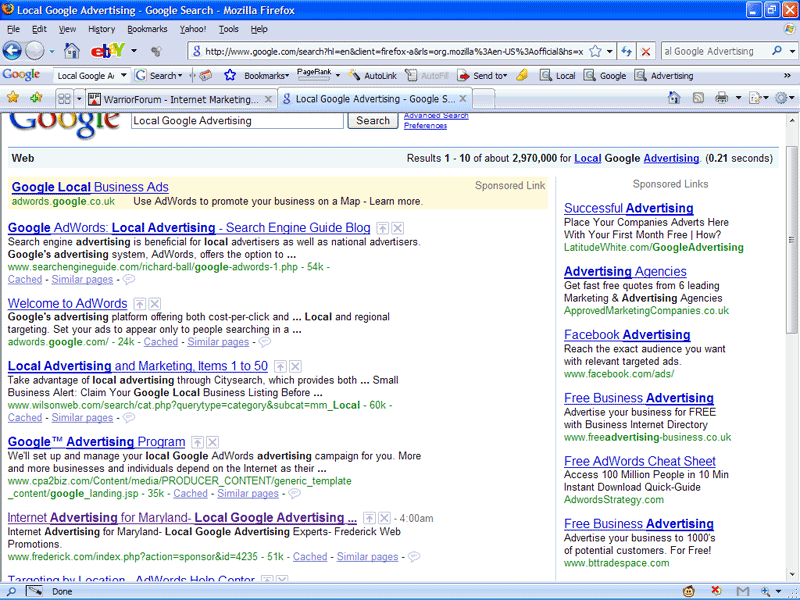Open the Free AdWords Cheat Sheet ad
Image resolution: width=800 pixels, height=600 pixels.
[640, 461]
